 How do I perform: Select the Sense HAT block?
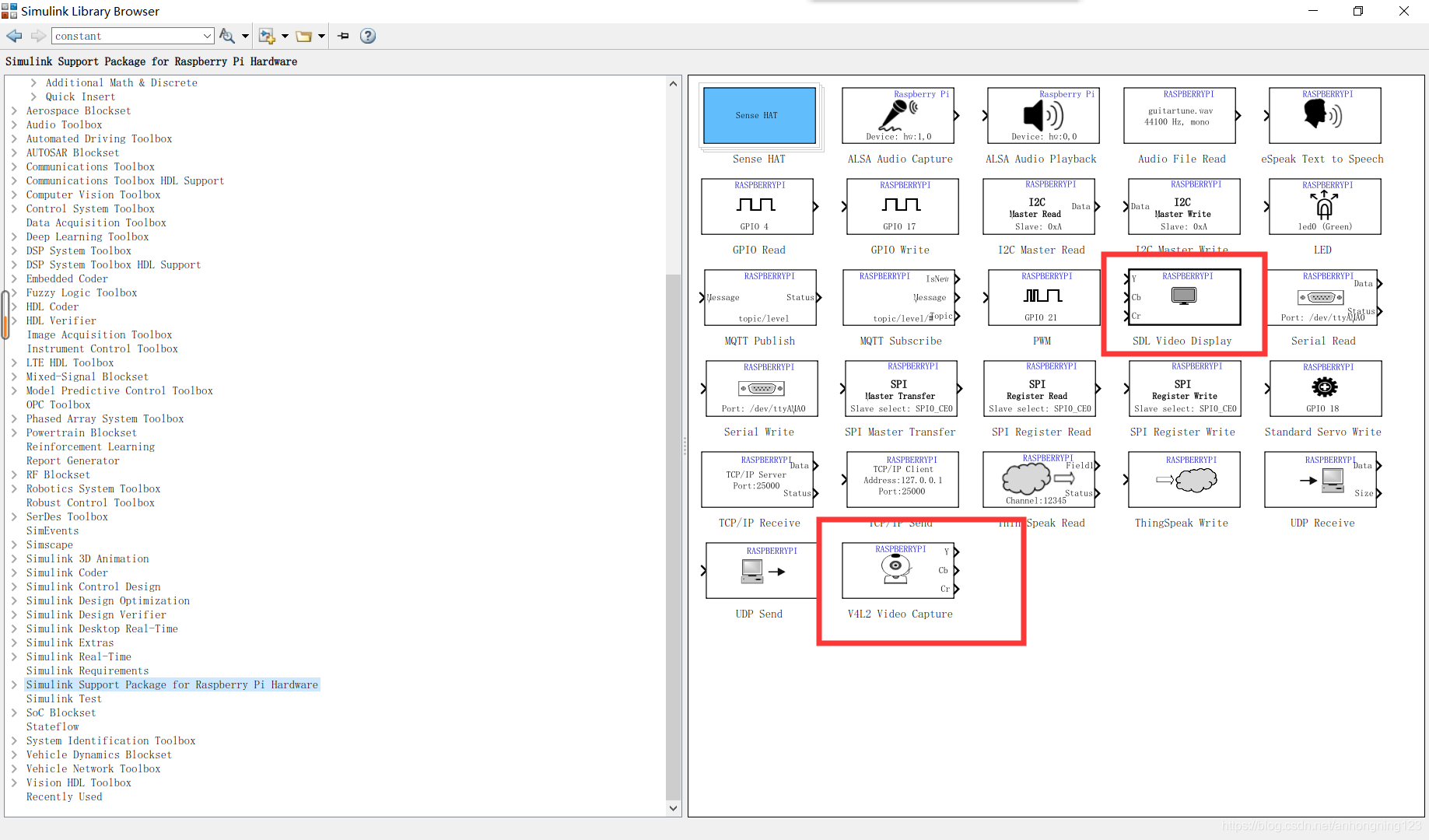click(759, 116)
